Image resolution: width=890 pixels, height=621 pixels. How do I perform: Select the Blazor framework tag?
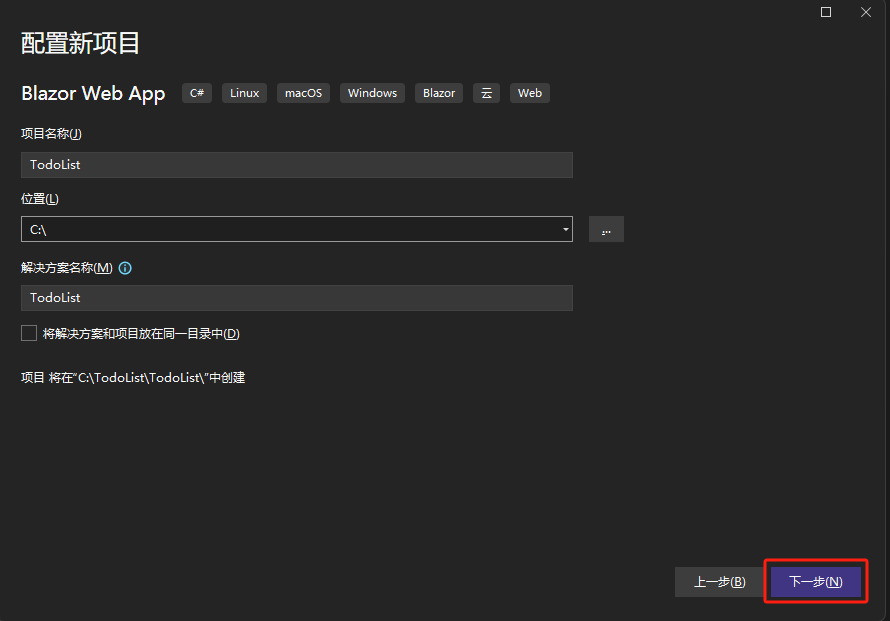(438, 92)
